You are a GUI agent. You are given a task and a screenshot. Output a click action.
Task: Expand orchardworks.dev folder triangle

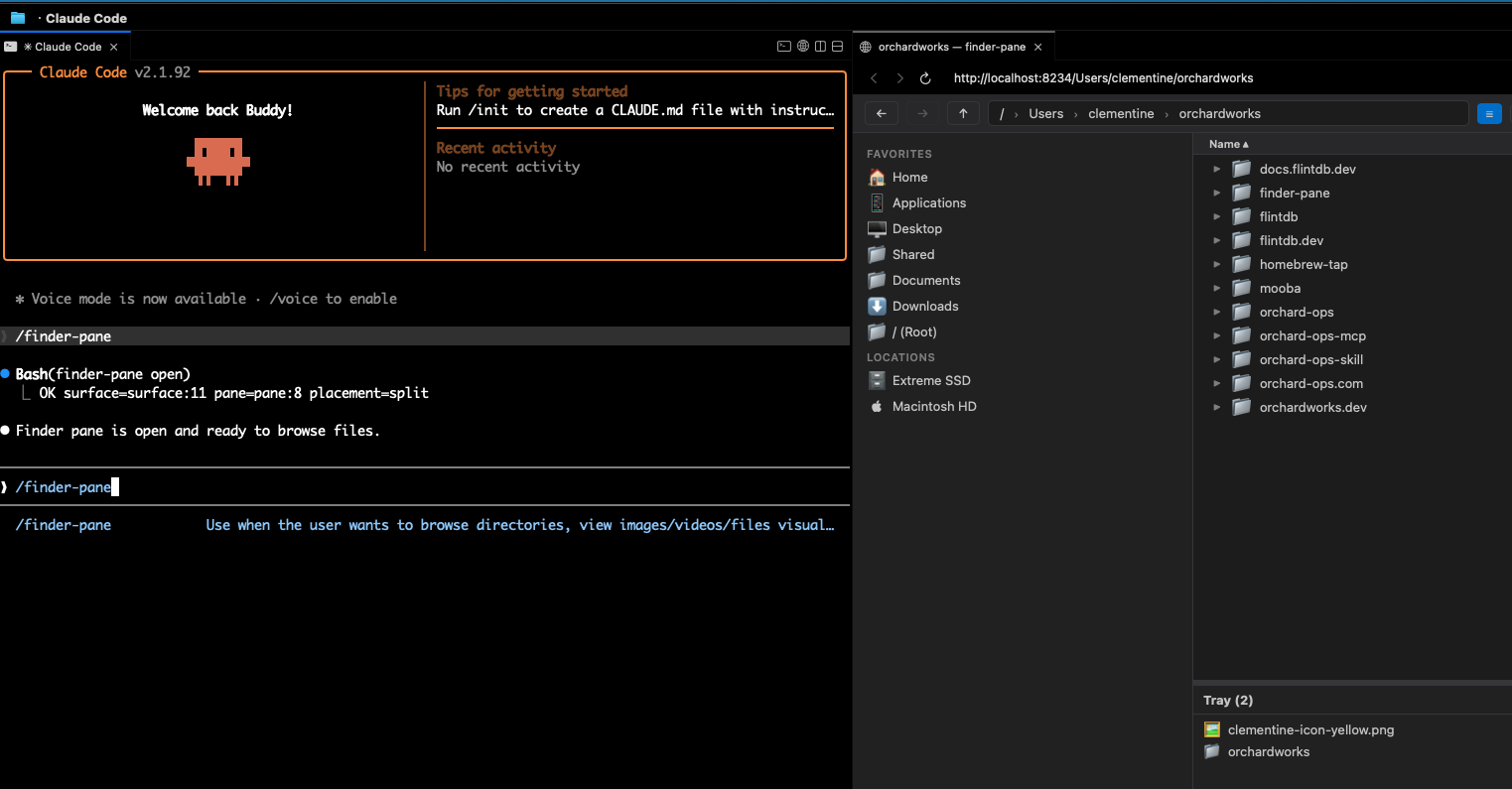[1217, 407]
